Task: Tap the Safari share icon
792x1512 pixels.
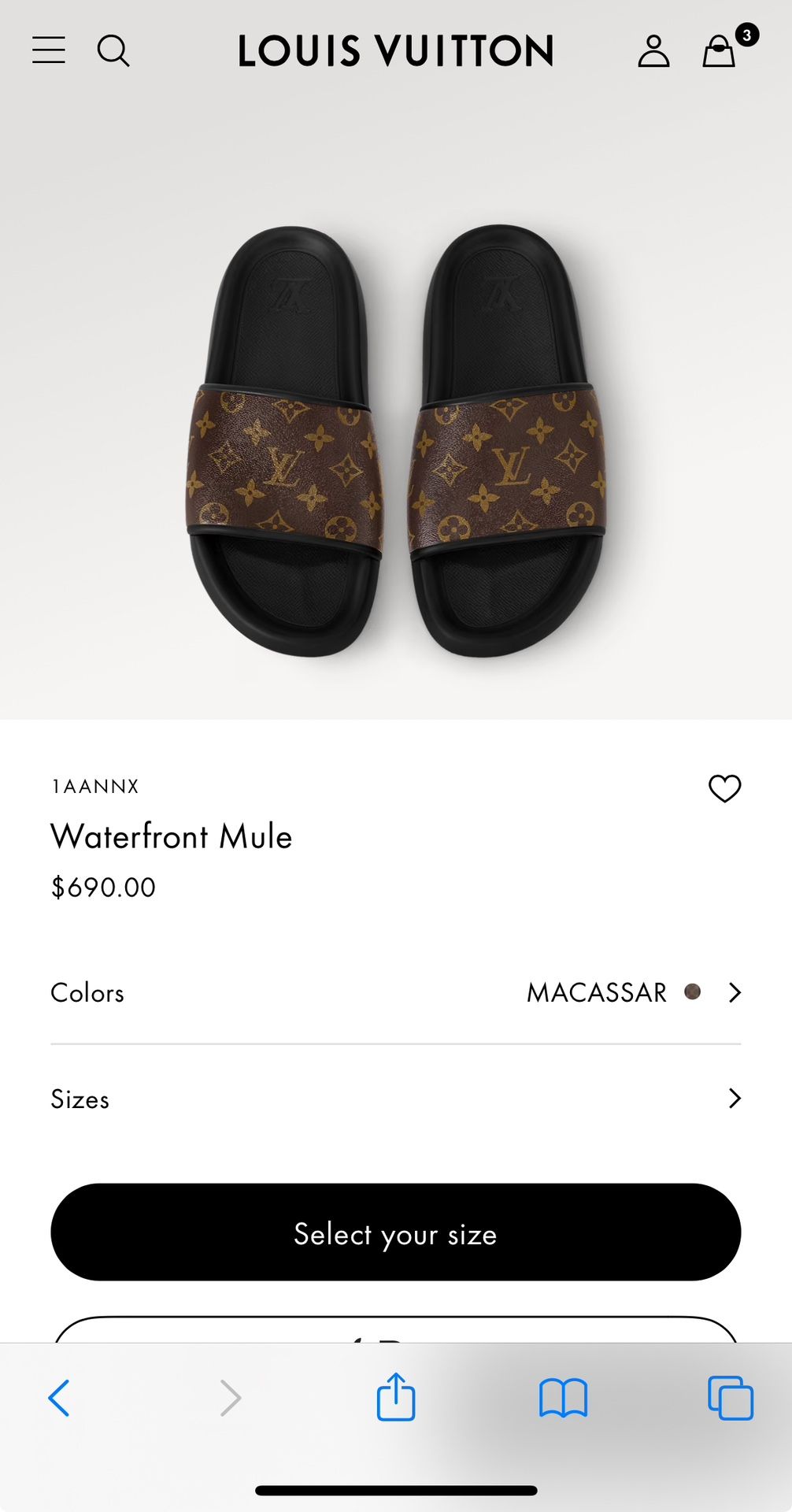Action: coord(395,1398)
